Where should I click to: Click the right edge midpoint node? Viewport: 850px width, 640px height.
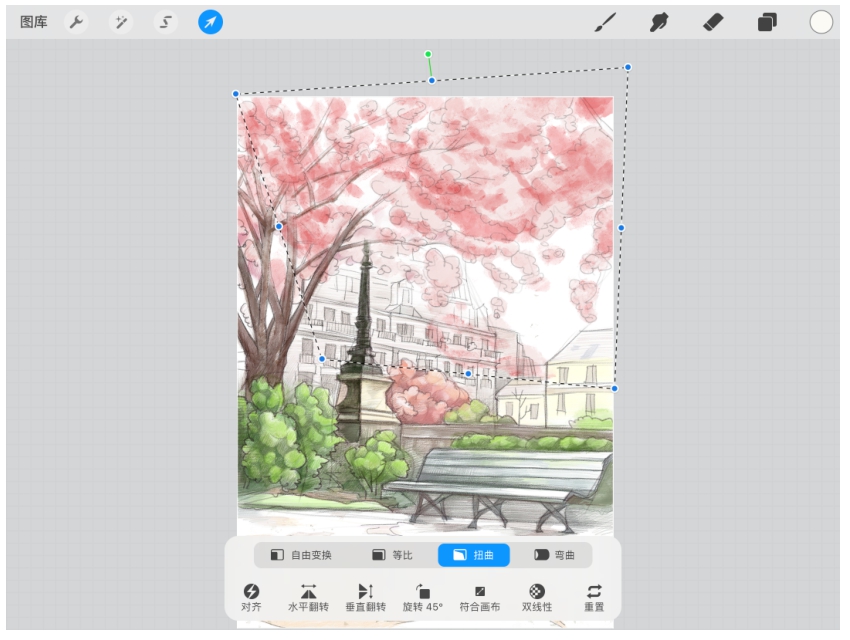pos(621,228)
